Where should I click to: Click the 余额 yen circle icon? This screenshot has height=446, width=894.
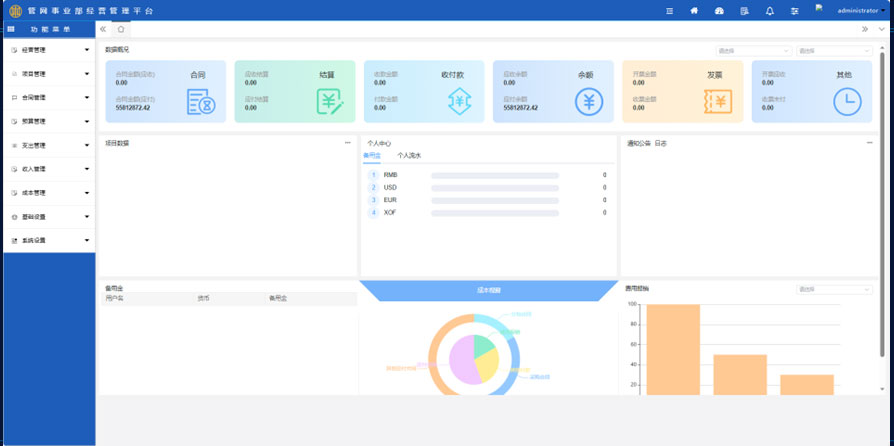[588, 101]
